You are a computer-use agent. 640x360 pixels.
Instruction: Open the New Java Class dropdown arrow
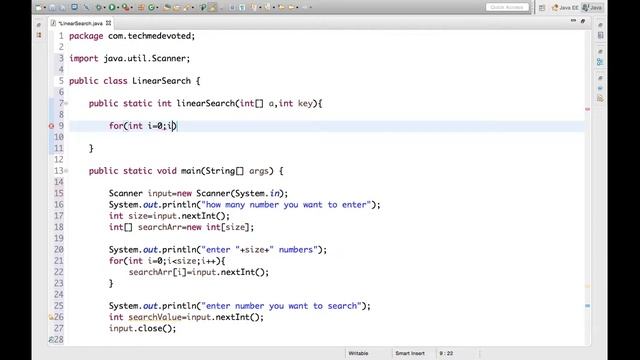[157, 7]
